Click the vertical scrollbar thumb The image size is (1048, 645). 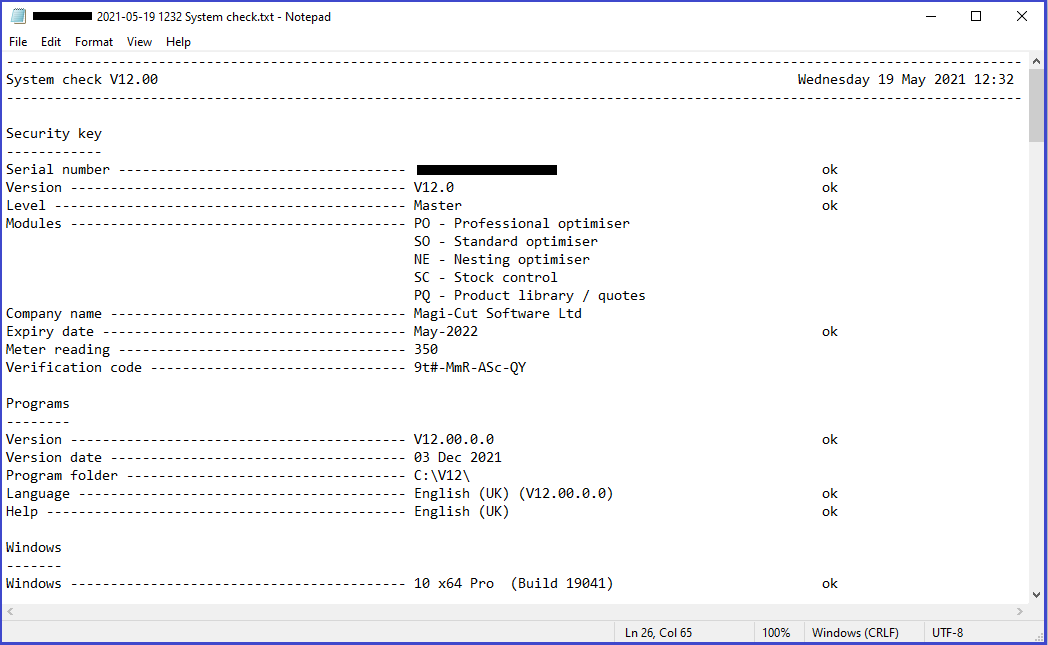coord(1036,105)
